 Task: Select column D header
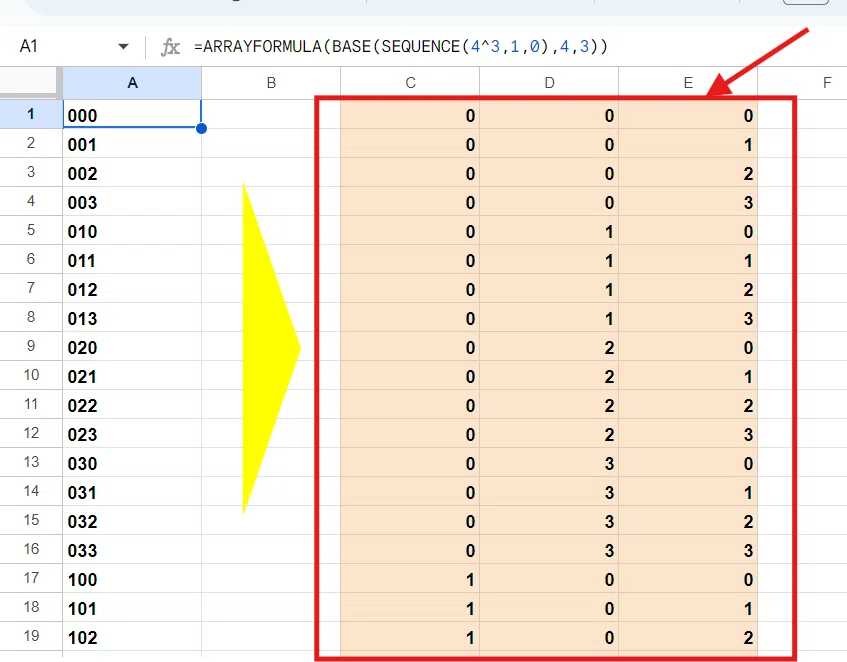pyautogui.click(x=549, y=83)
